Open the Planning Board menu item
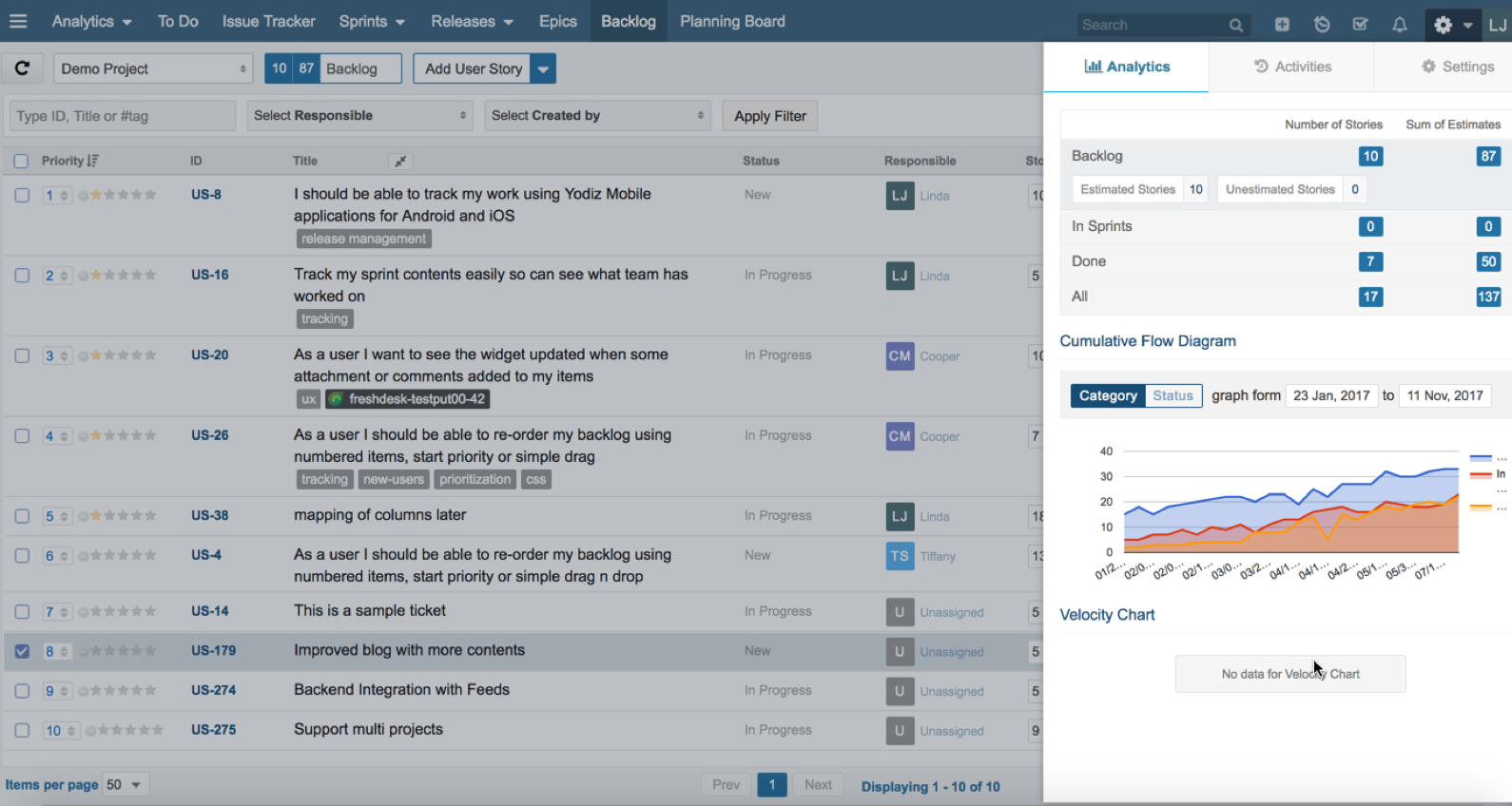This screenshot has height=806, width=1512. (732, 21)
